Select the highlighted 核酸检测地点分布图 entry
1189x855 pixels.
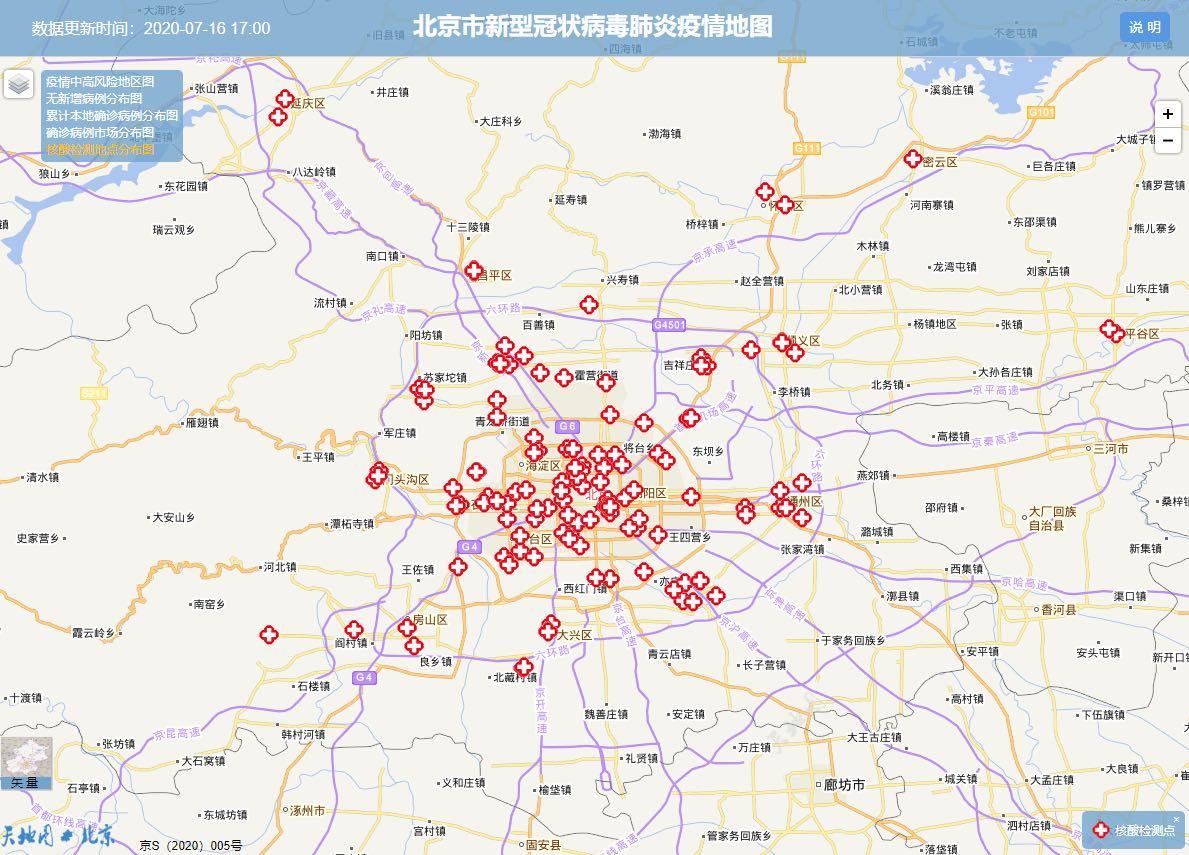[x=99, y=148]
